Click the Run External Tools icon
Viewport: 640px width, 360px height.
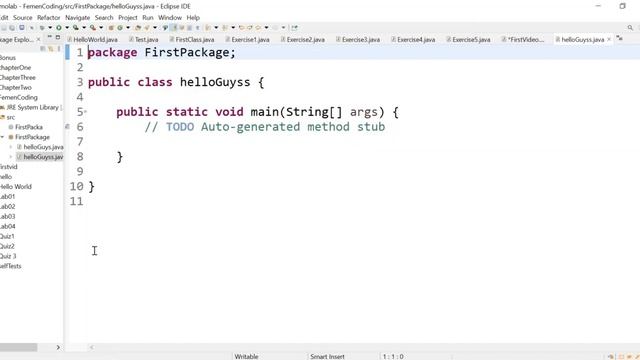(93, 28)
